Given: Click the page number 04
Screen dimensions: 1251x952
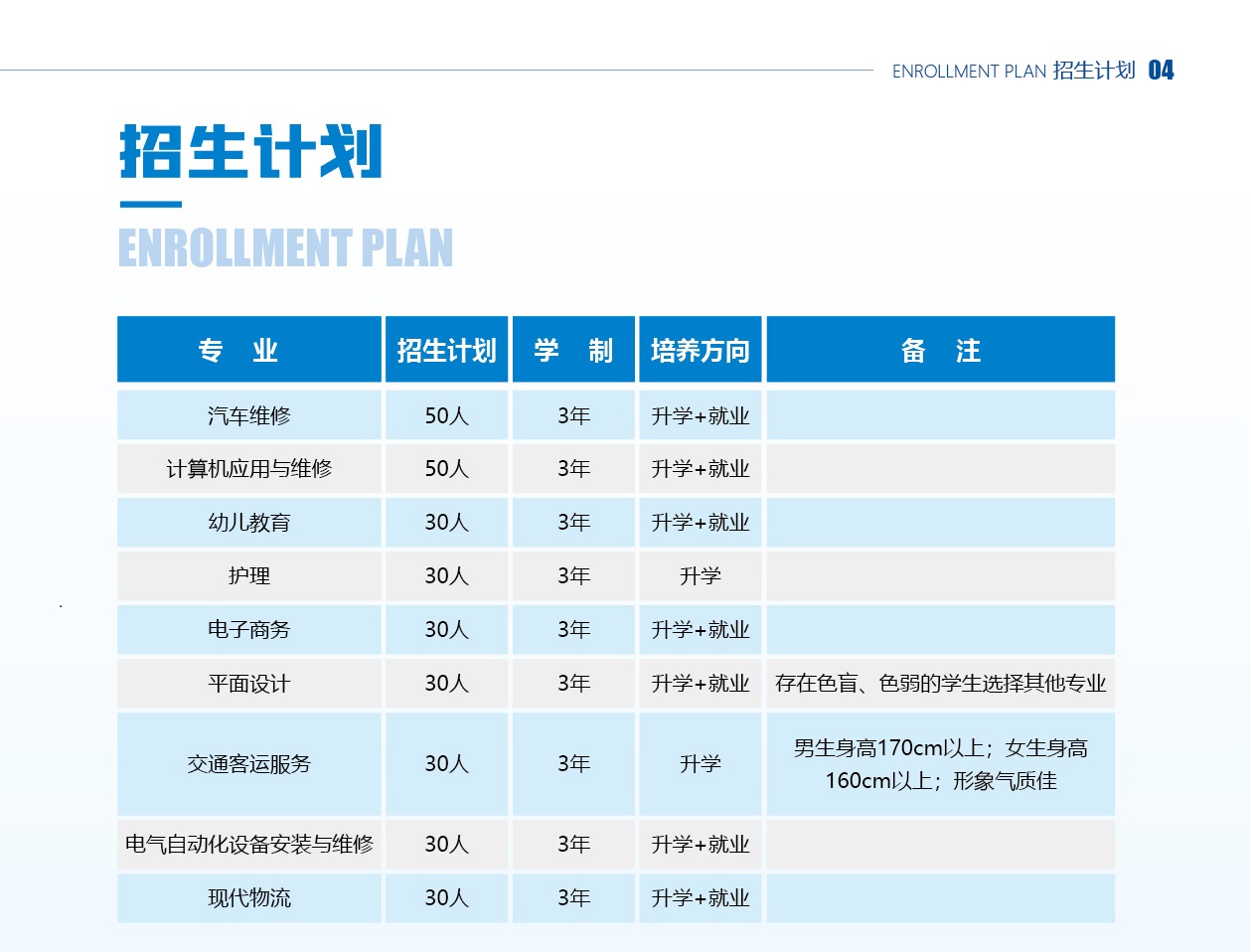Looking at the screenshot, I should [1161, 71].
